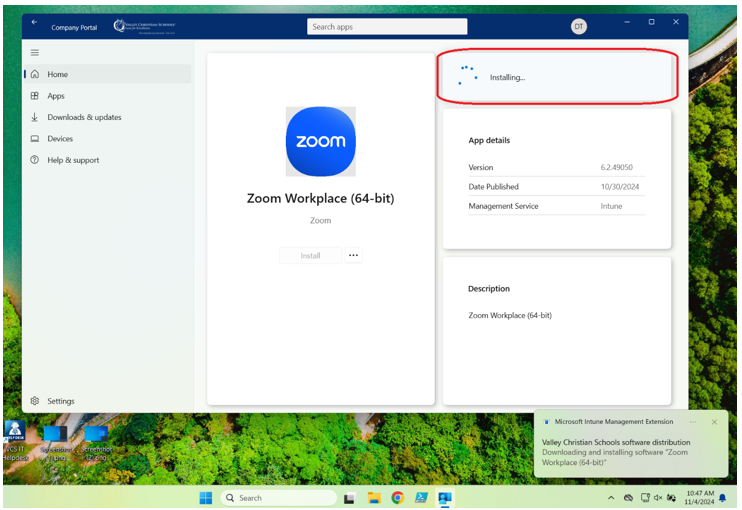Viewport: 742px width, 510px height.
Task: Click the Devices laptop icon
Action: 35,139
